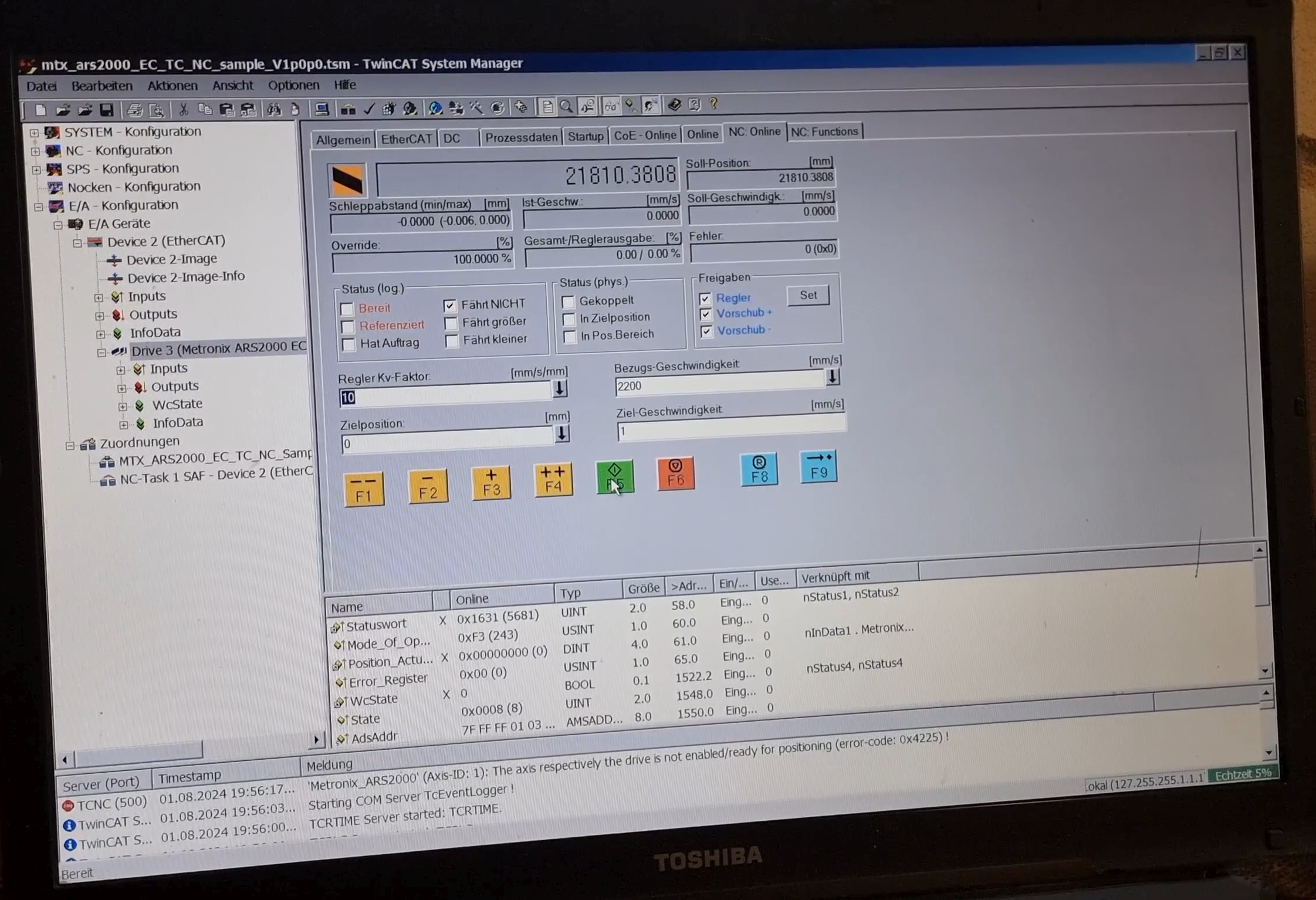
Task: Toggle the Referenziert status checkbox
Action: pos(347,326)
